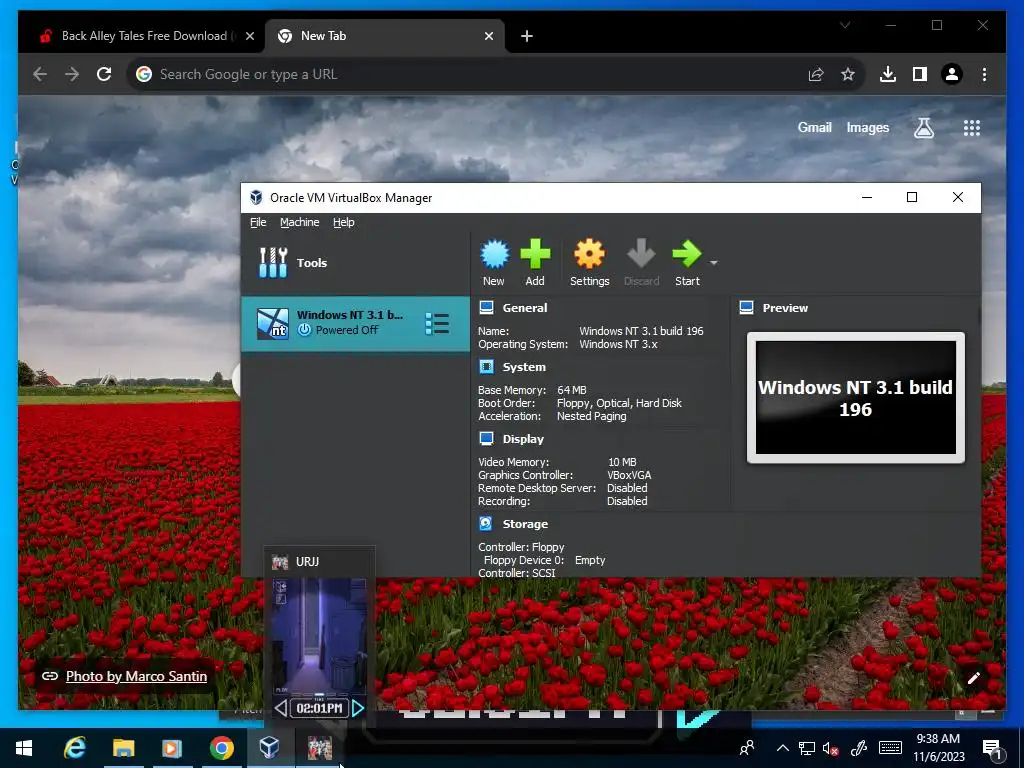
Task: Open Search Labs flask icon
Action: (x=923, y=128)
